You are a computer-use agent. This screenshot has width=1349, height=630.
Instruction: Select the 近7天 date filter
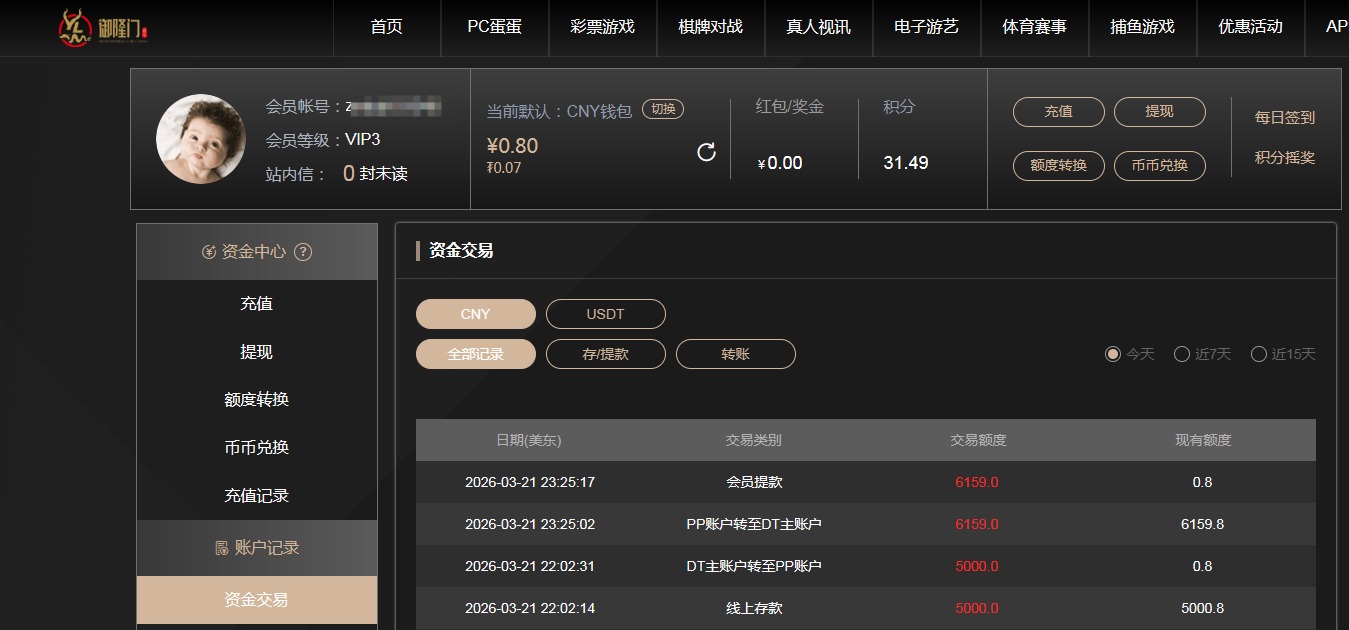pyautogui.click(x=1182, y=354)
